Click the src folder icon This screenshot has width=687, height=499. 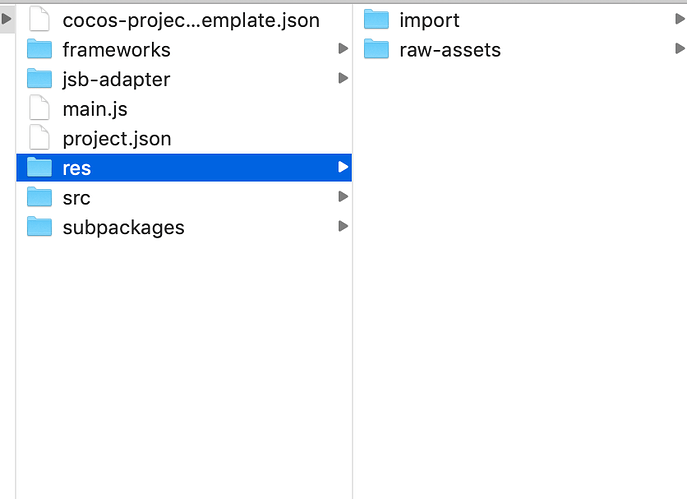[39, 198]
